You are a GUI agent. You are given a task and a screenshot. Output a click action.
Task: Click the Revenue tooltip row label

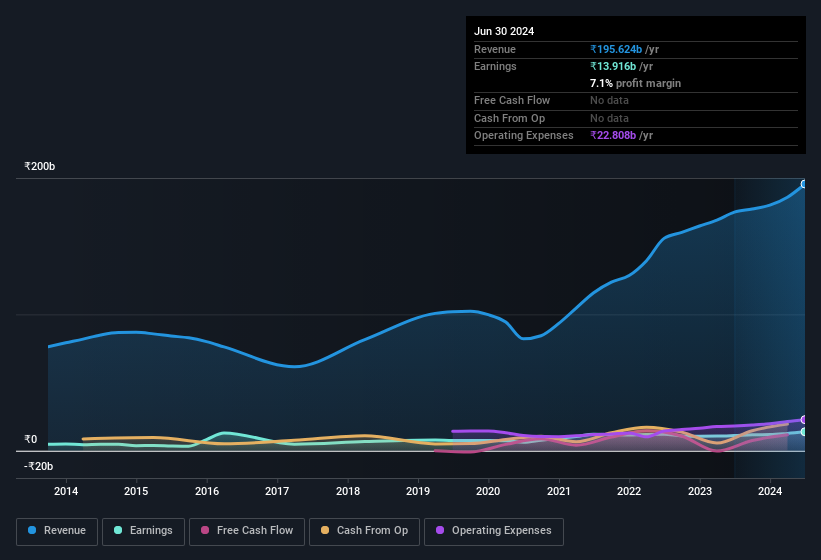tap(494, 49)
